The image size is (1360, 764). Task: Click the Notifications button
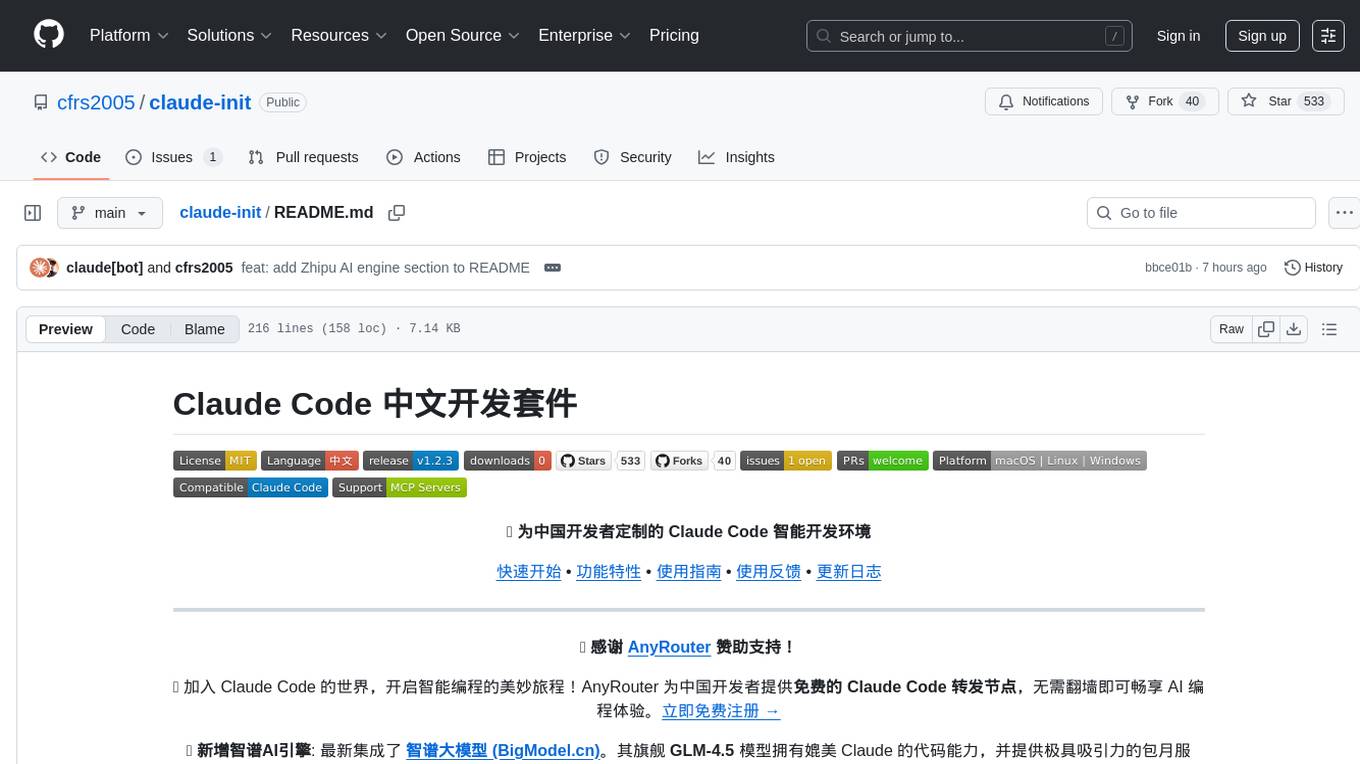(1044, 102)
